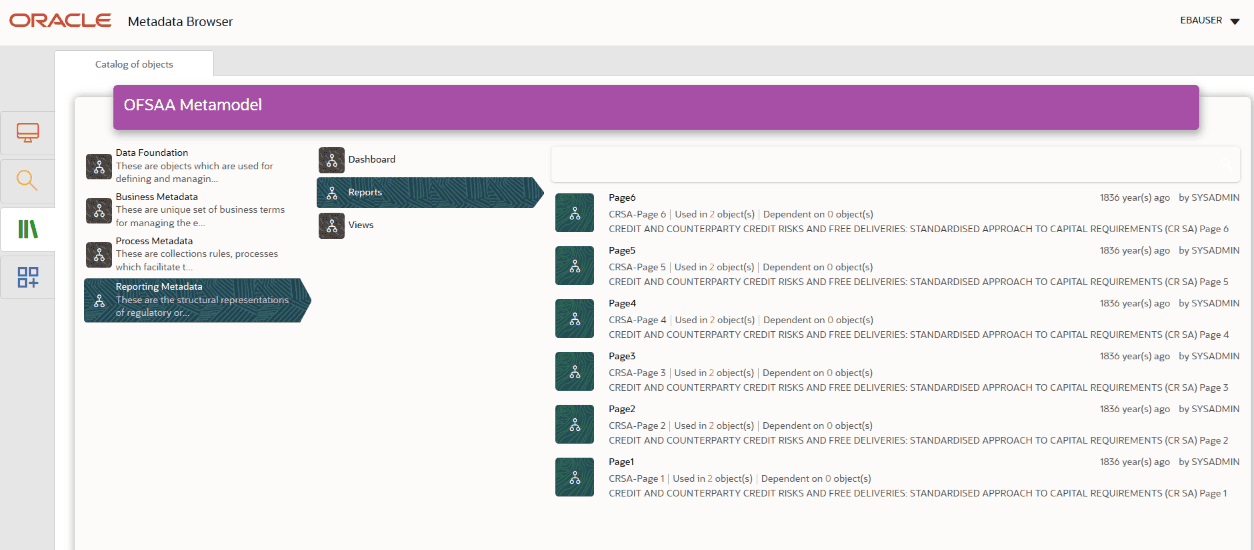The image size is (1254, 550).
Task: Click the Page3 green object icon
Action: coord(574,371)
